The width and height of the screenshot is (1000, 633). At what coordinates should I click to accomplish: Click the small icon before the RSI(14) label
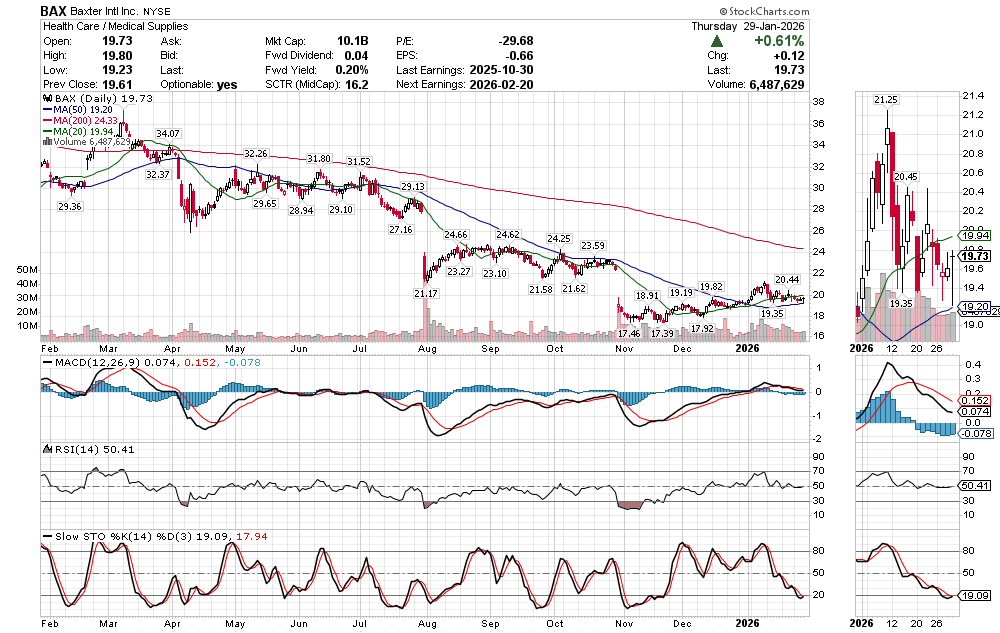click(45, 449)
